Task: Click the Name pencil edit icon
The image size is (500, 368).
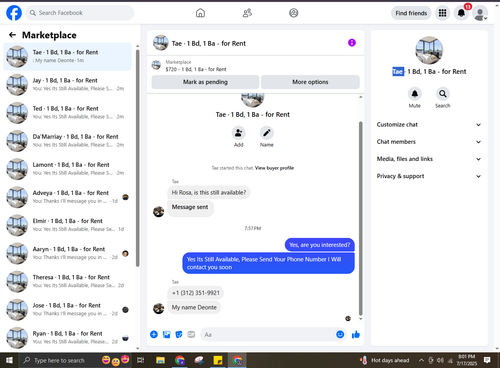Action: pyautogui.click(x=267, y=133)
